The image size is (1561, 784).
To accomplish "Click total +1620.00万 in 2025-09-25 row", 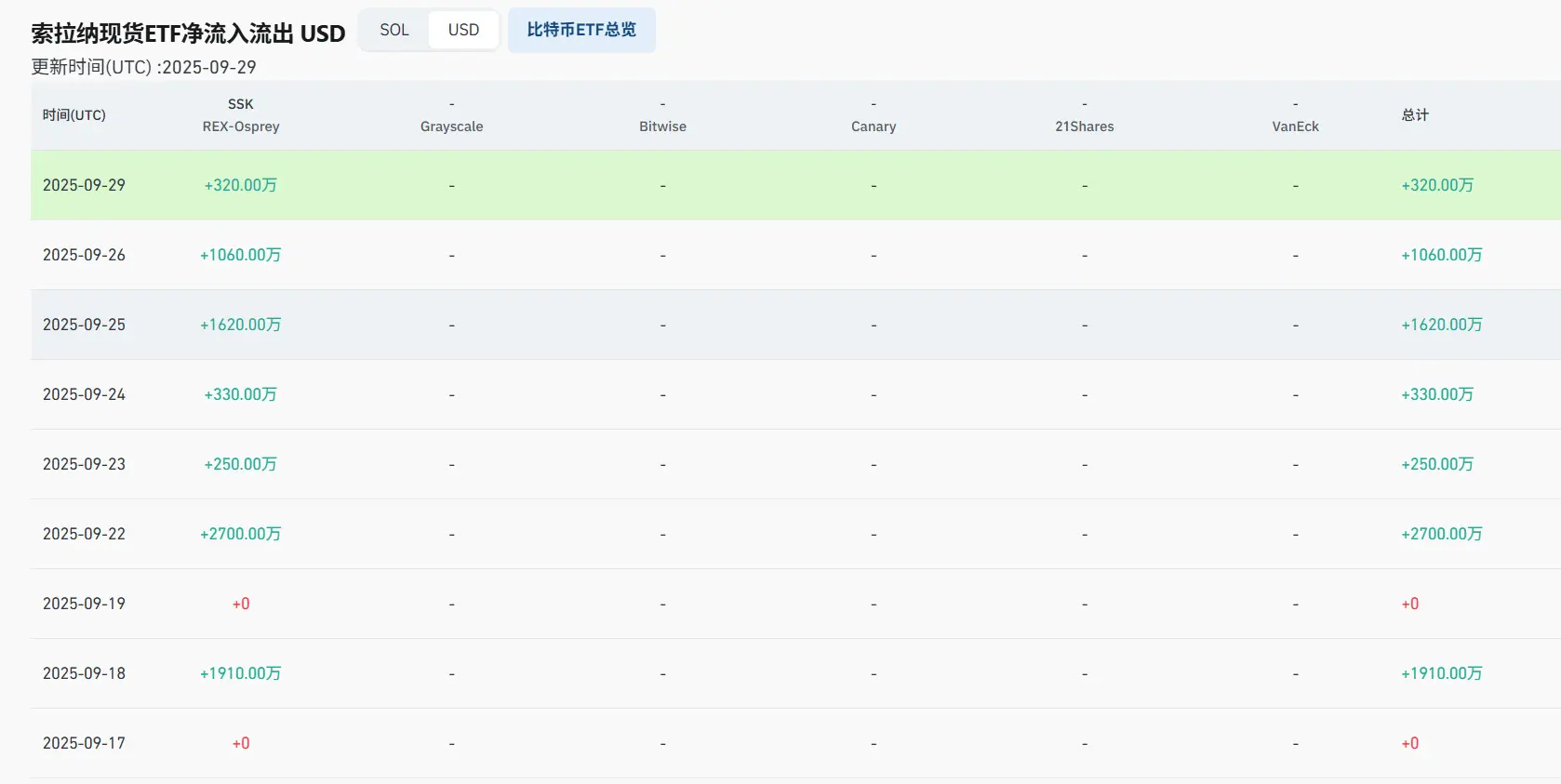I will coord(1442,325).
